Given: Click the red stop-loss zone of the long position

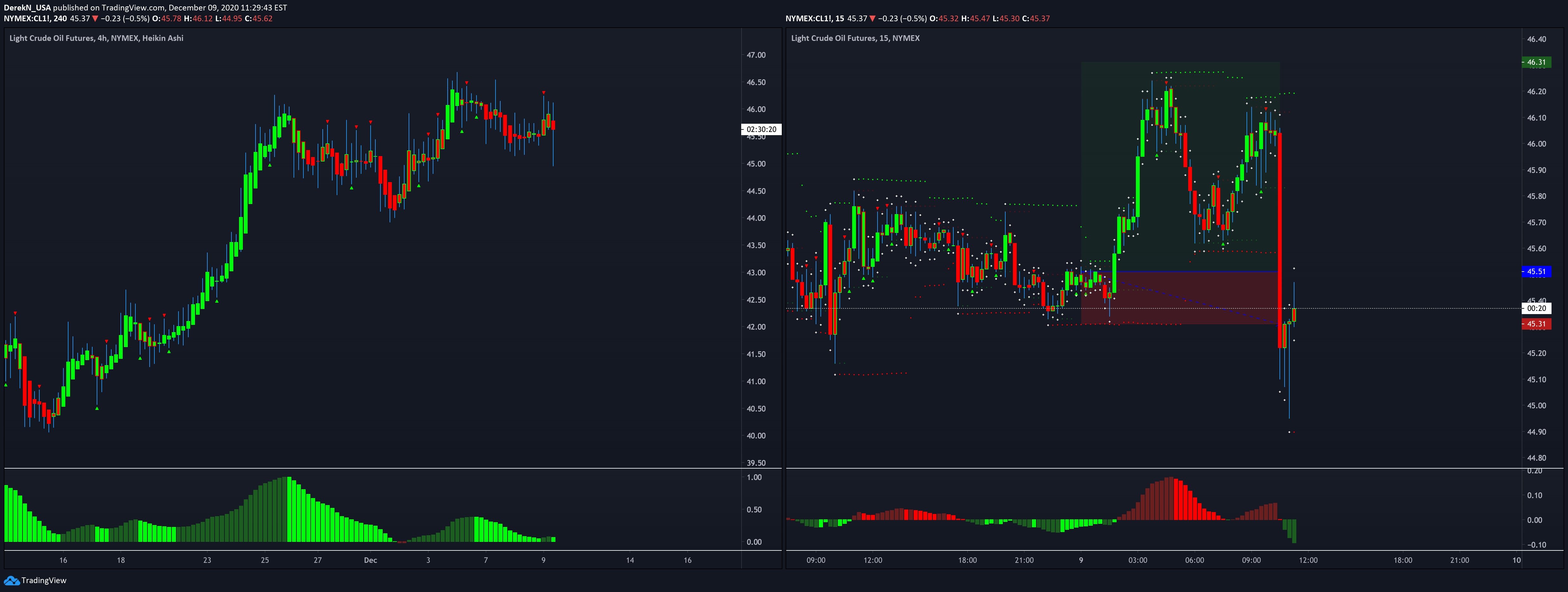Looking at the screenshot, I should (1180, 298).
